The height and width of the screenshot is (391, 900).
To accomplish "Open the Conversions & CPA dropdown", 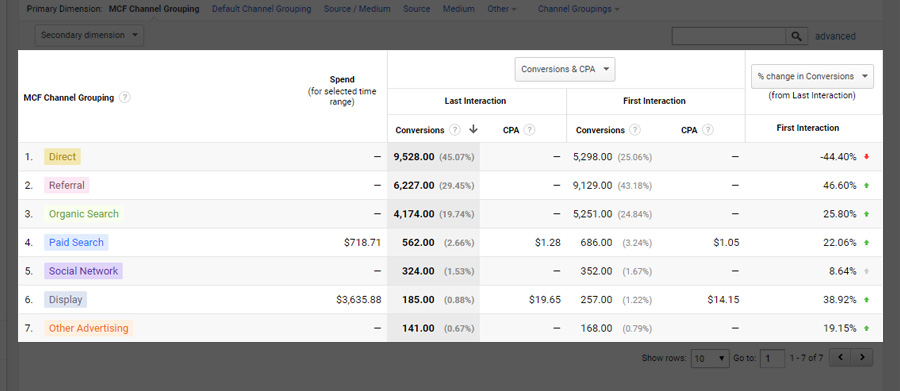I will [x=565, y=69].
